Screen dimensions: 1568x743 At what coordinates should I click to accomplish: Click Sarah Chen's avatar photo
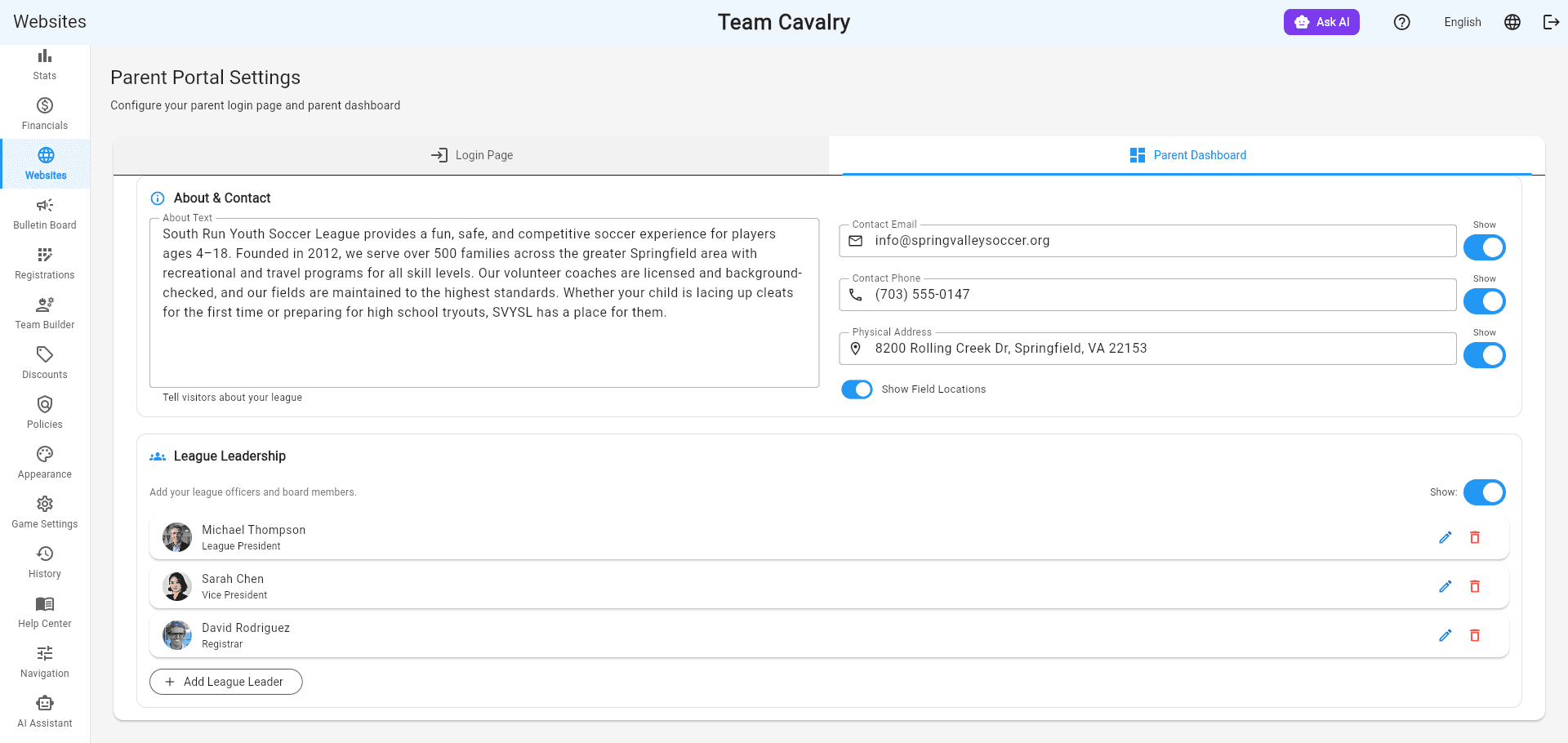pyautogui.click(x=177, y=586)
